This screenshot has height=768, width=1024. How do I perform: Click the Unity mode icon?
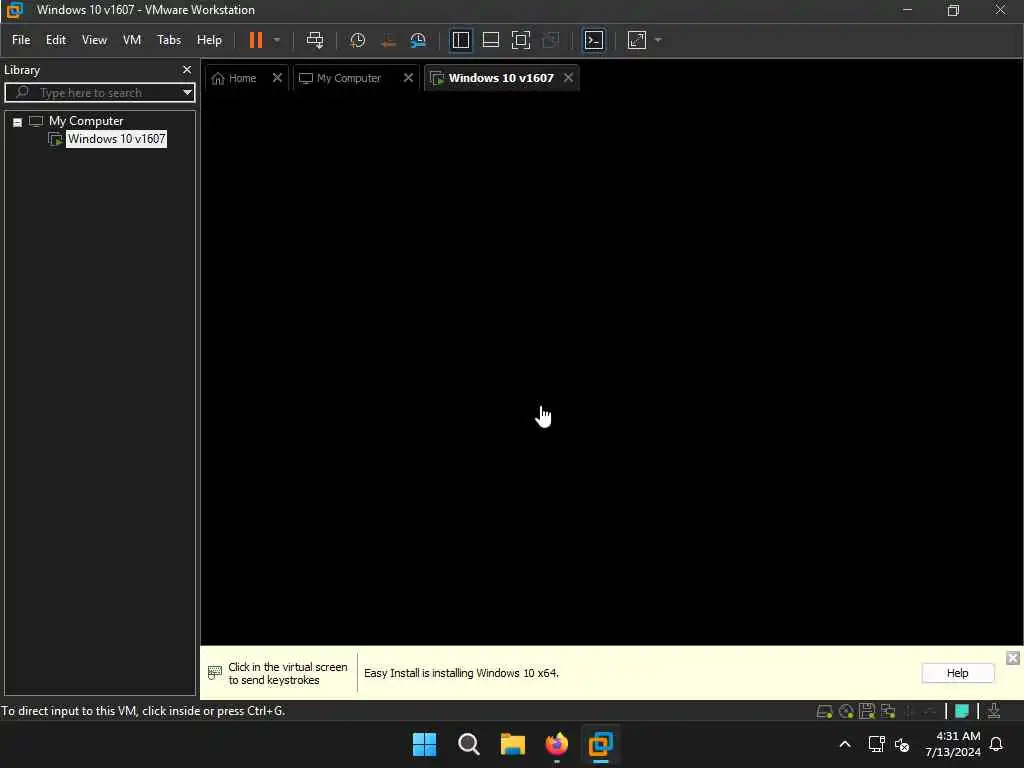click(x=551, y=40)
